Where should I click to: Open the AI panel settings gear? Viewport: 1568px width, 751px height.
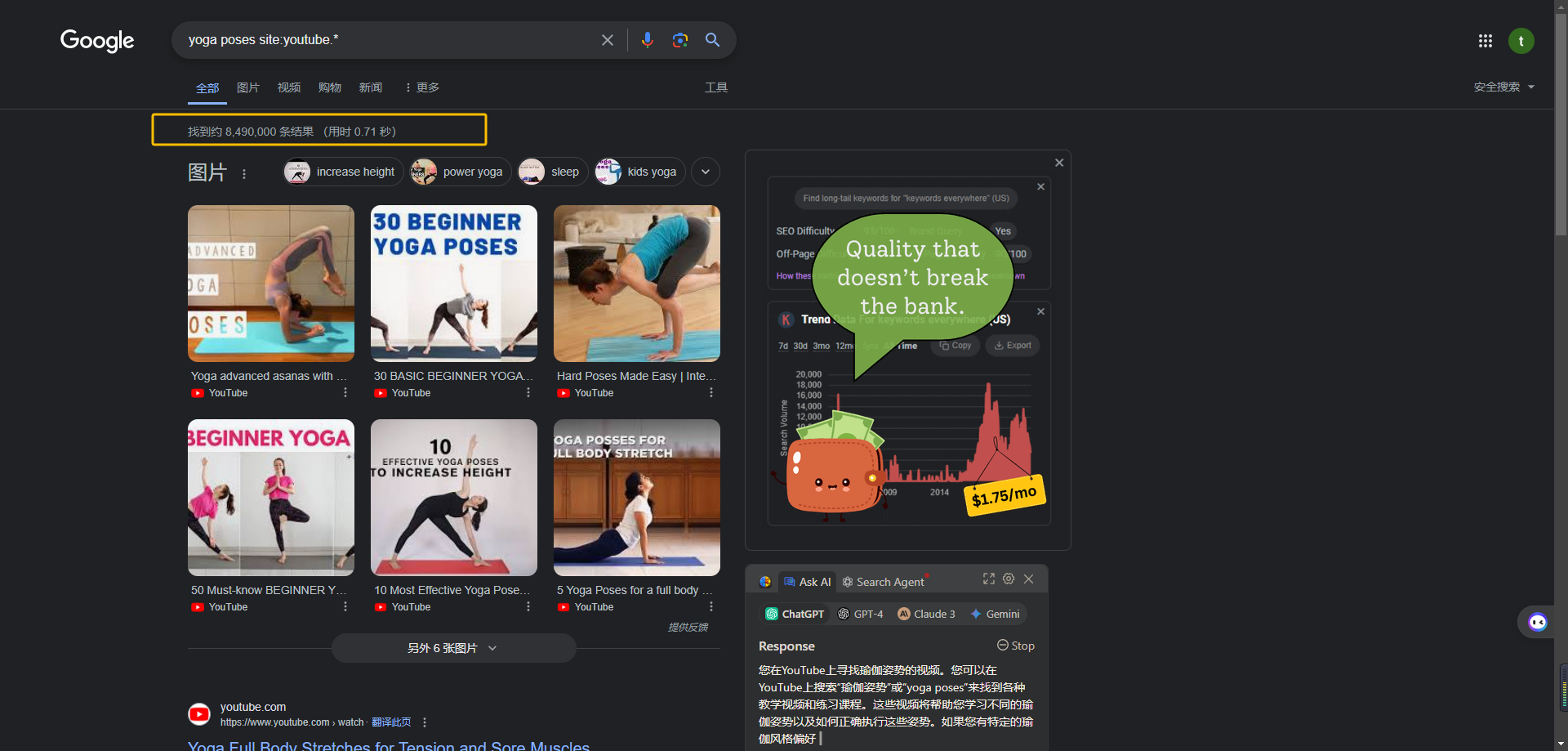(x=1009, y=579)
